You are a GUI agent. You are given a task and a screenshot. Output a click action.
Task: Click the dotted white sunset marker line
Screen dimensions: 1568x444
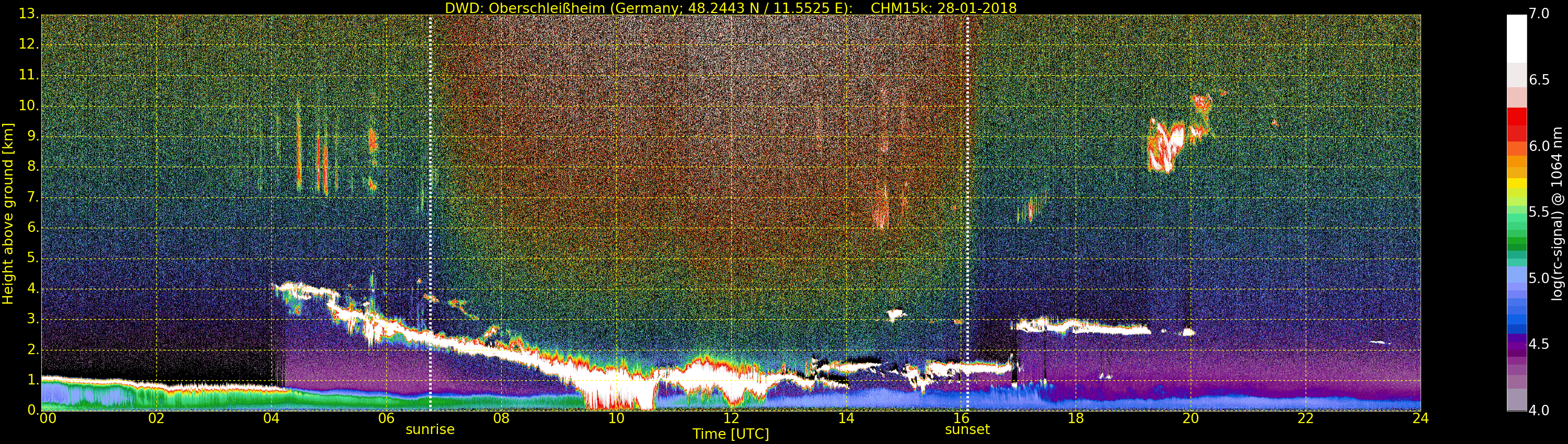967,213
